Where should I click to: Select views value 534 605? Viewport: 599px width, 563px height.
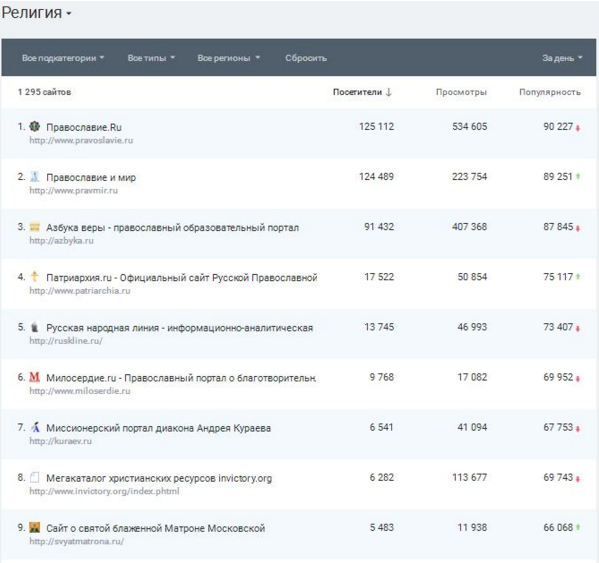(x=469, y=126)
